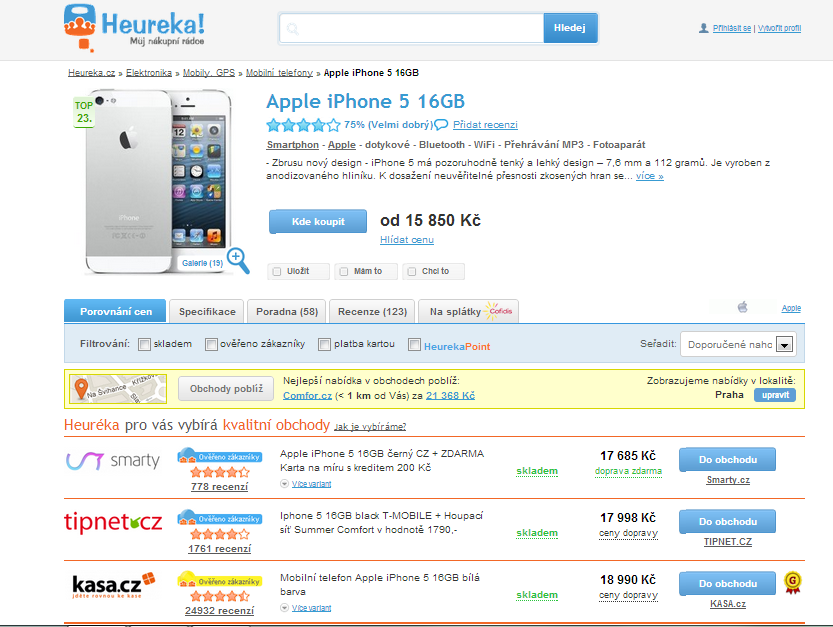
Task: Click the TOP 23 ranking badge
Action: click(x=84, y=112)
